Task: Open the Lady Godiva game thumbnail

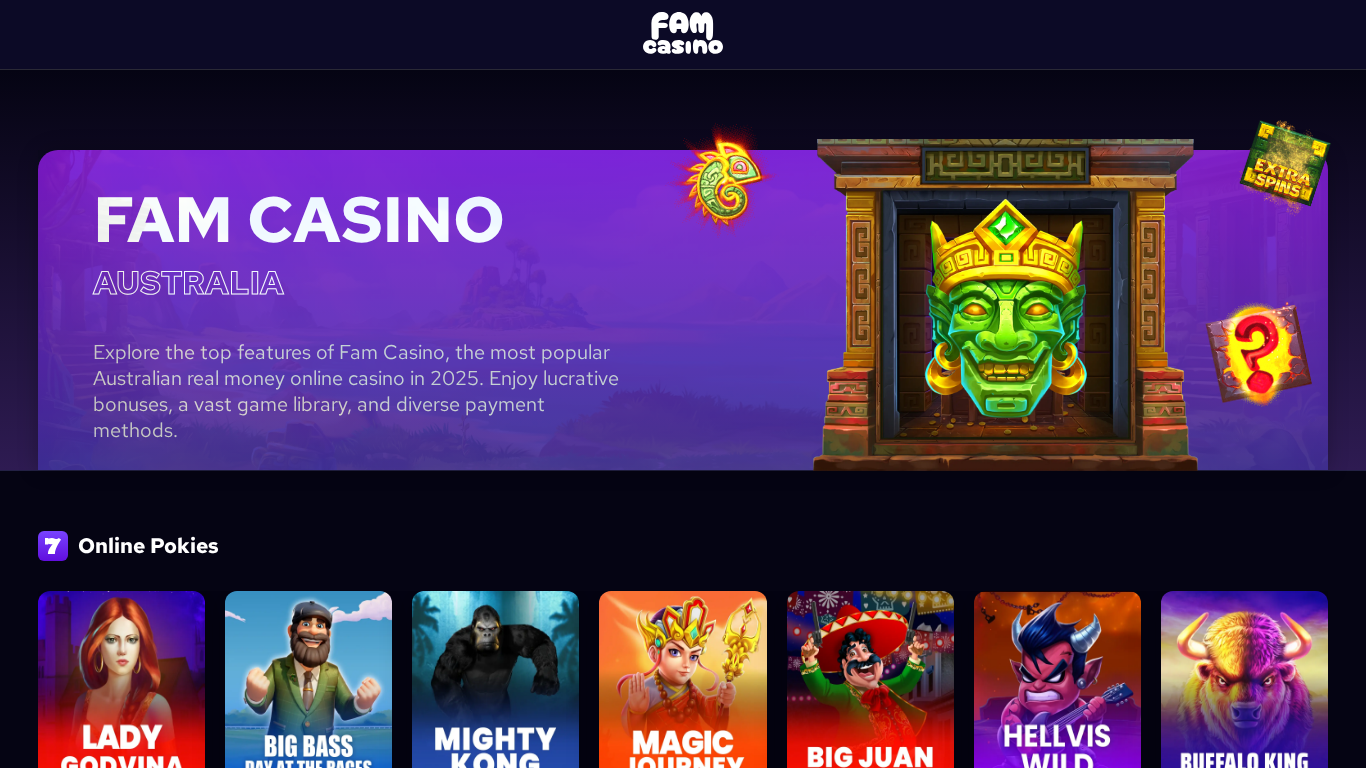Action: pos(122,680)
